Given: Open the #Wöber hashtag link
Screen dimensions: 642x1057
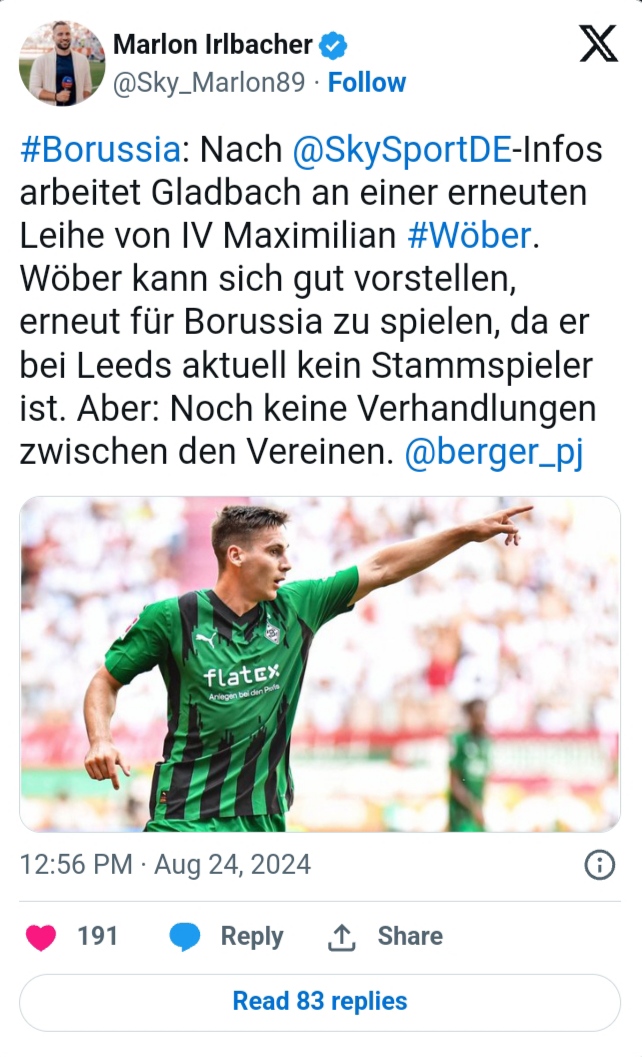Looking at the screenshot, I should click(x=469, y=235).
